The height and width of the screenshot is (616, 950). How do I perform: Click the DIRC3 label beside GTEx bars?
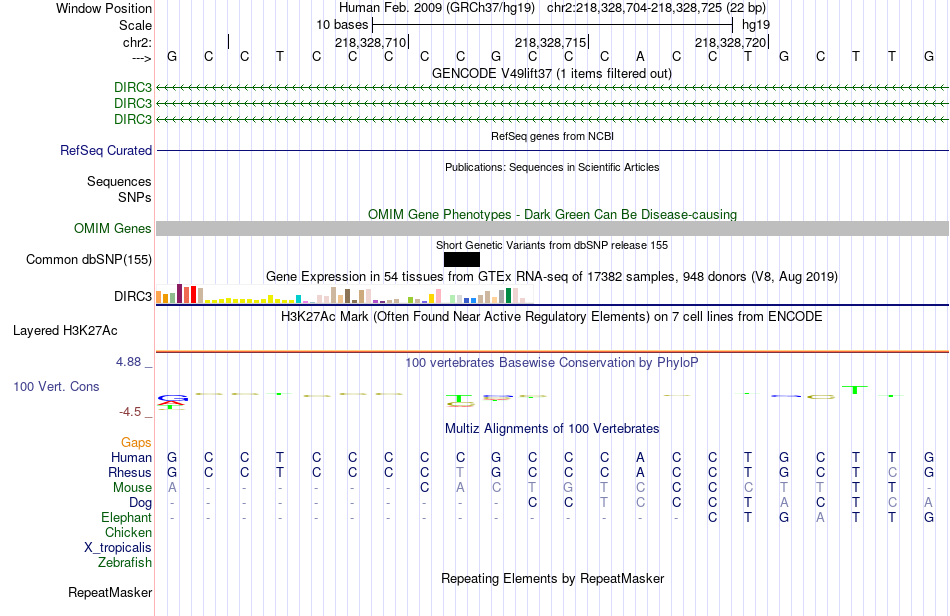(133, 296)
